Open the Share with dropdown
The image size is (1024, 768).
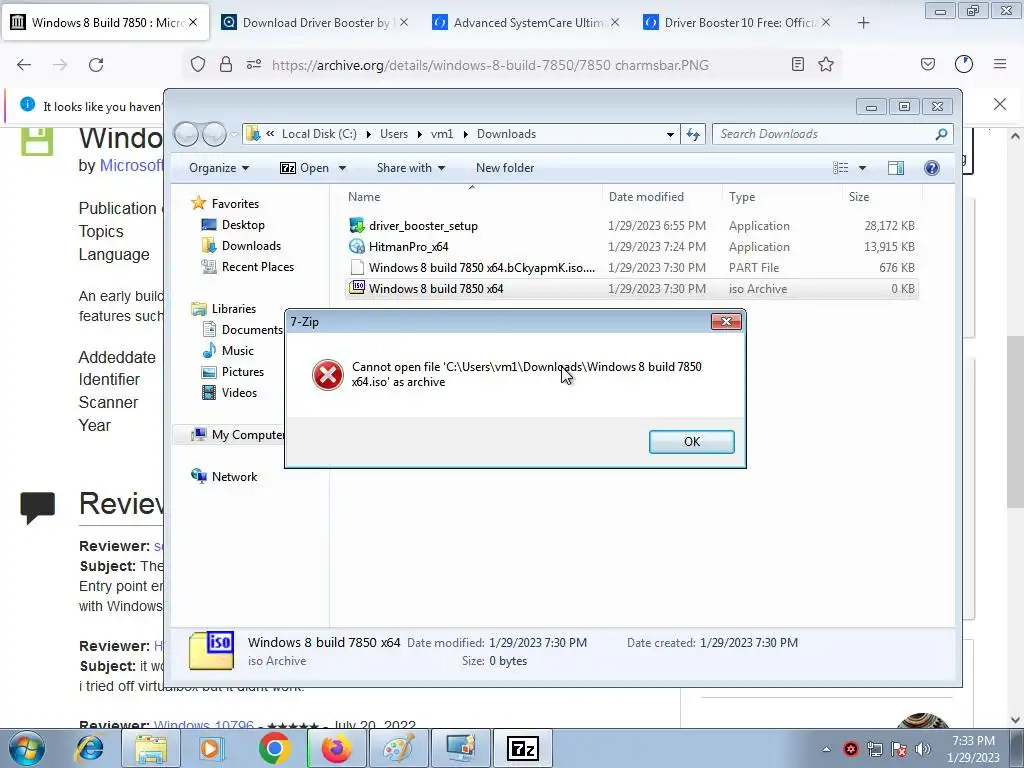coord(411,168)
